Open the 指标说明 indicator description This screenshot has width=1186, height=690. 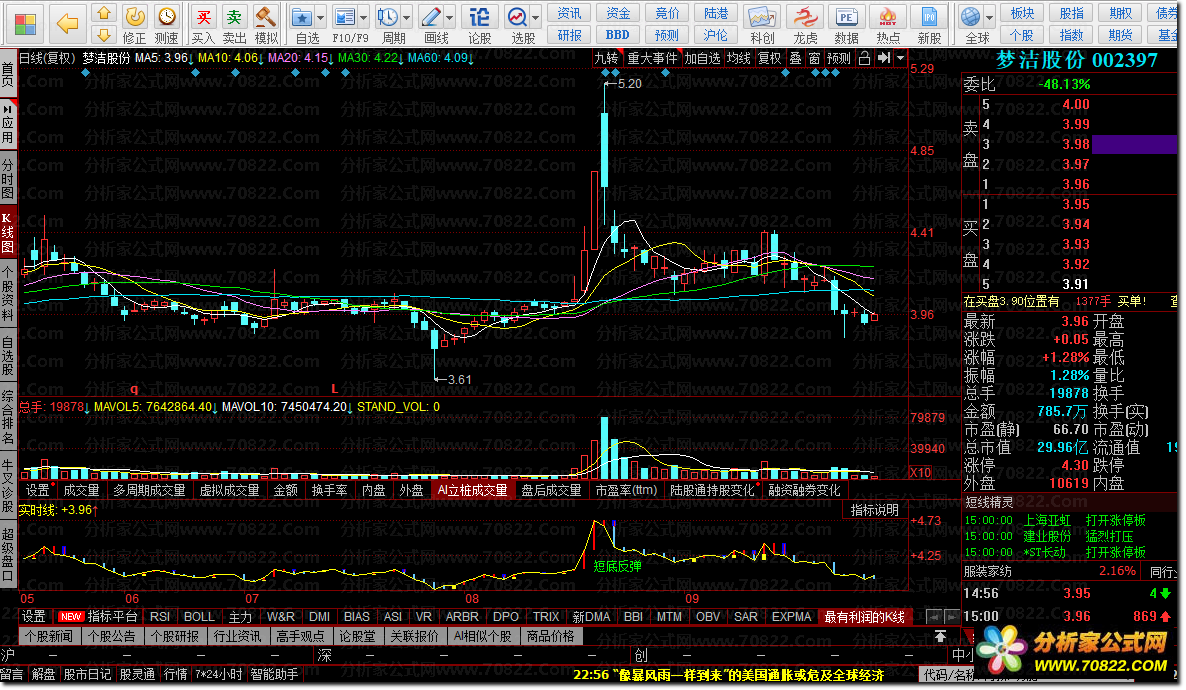coord(874,510)
